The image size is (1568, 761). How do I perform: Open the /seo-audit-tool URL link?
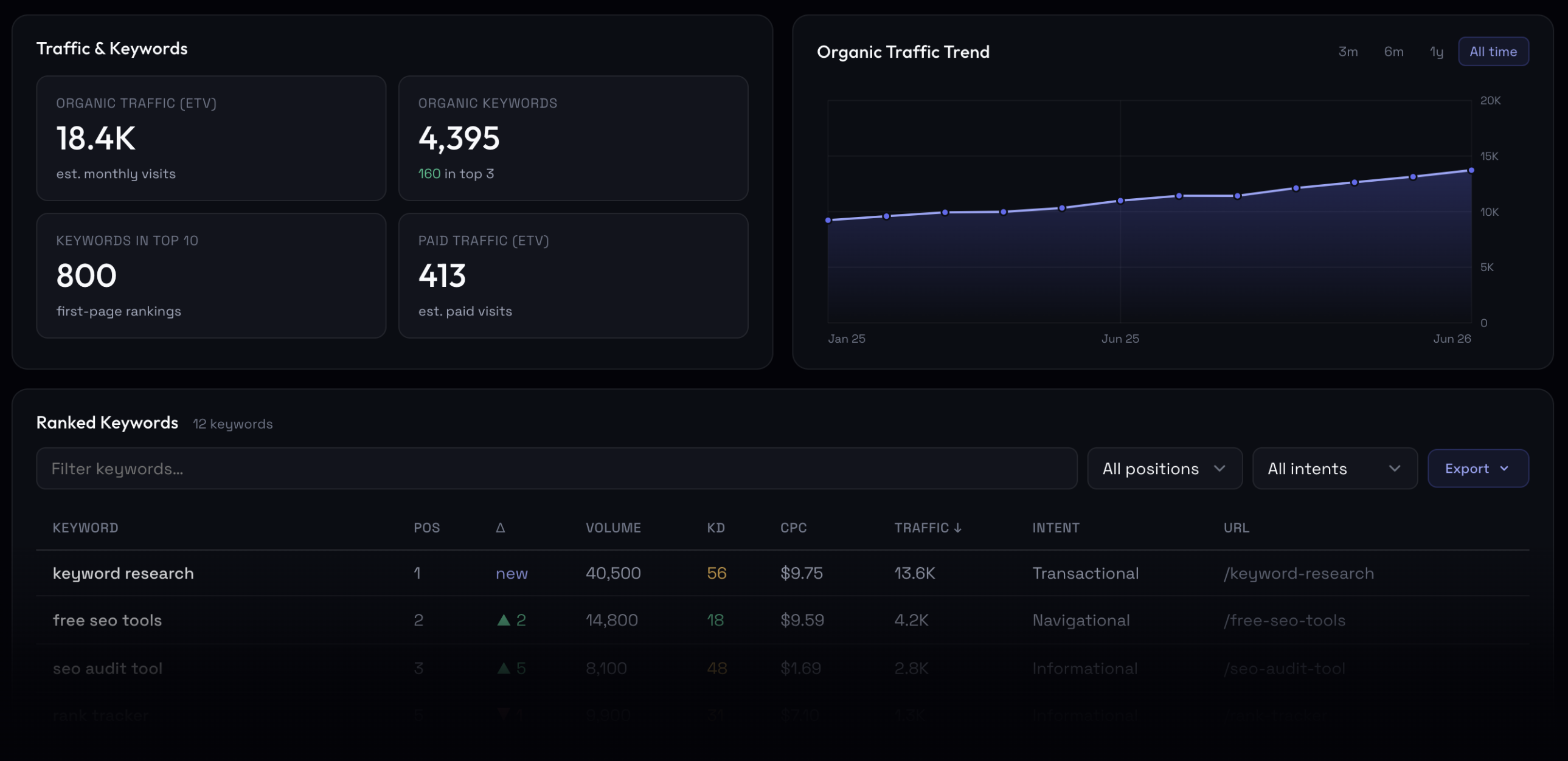[1285, 668]
